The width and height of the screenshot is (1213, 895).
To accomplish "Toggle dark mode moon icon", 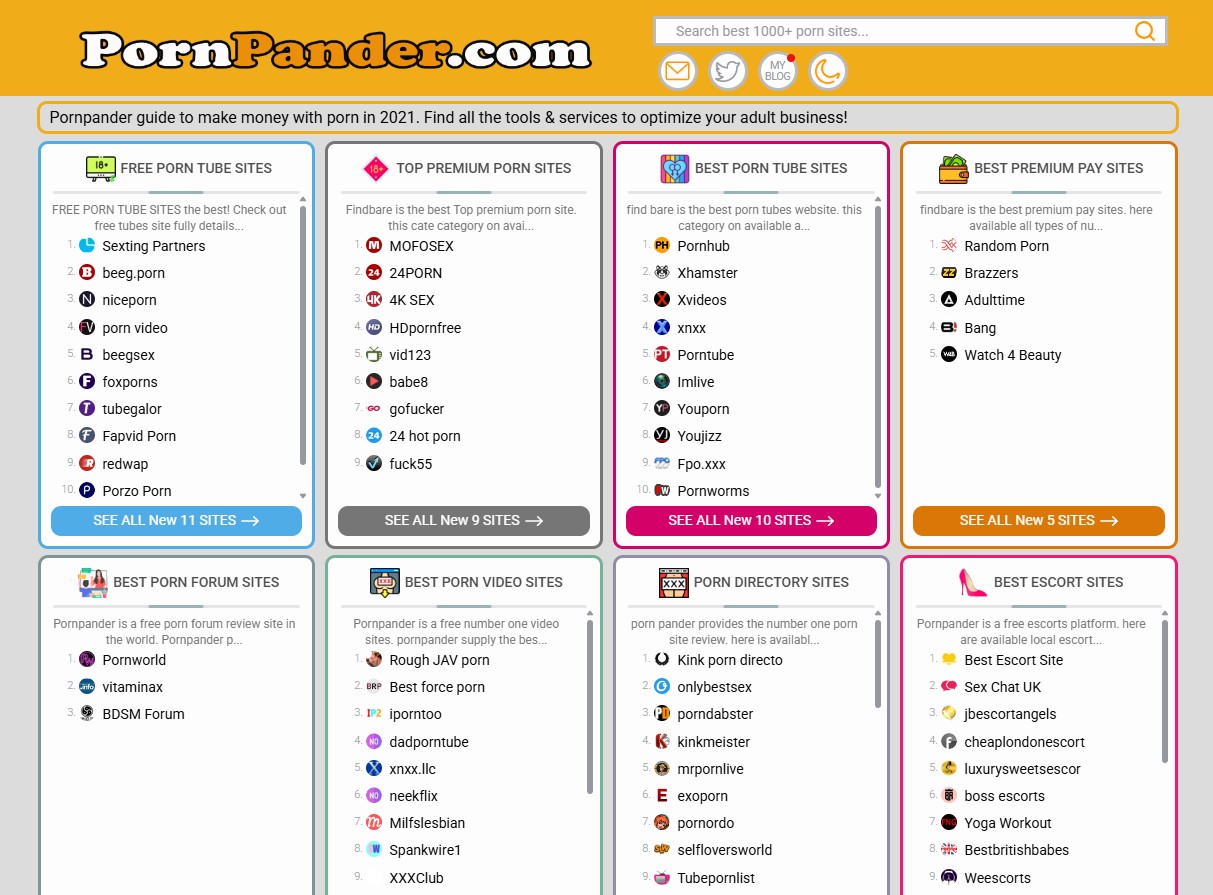I will 827,71.
